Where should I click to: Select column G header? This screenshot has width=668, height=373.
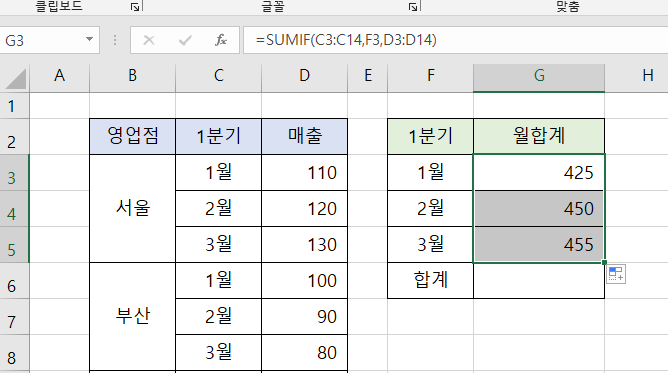pos(539,76)
